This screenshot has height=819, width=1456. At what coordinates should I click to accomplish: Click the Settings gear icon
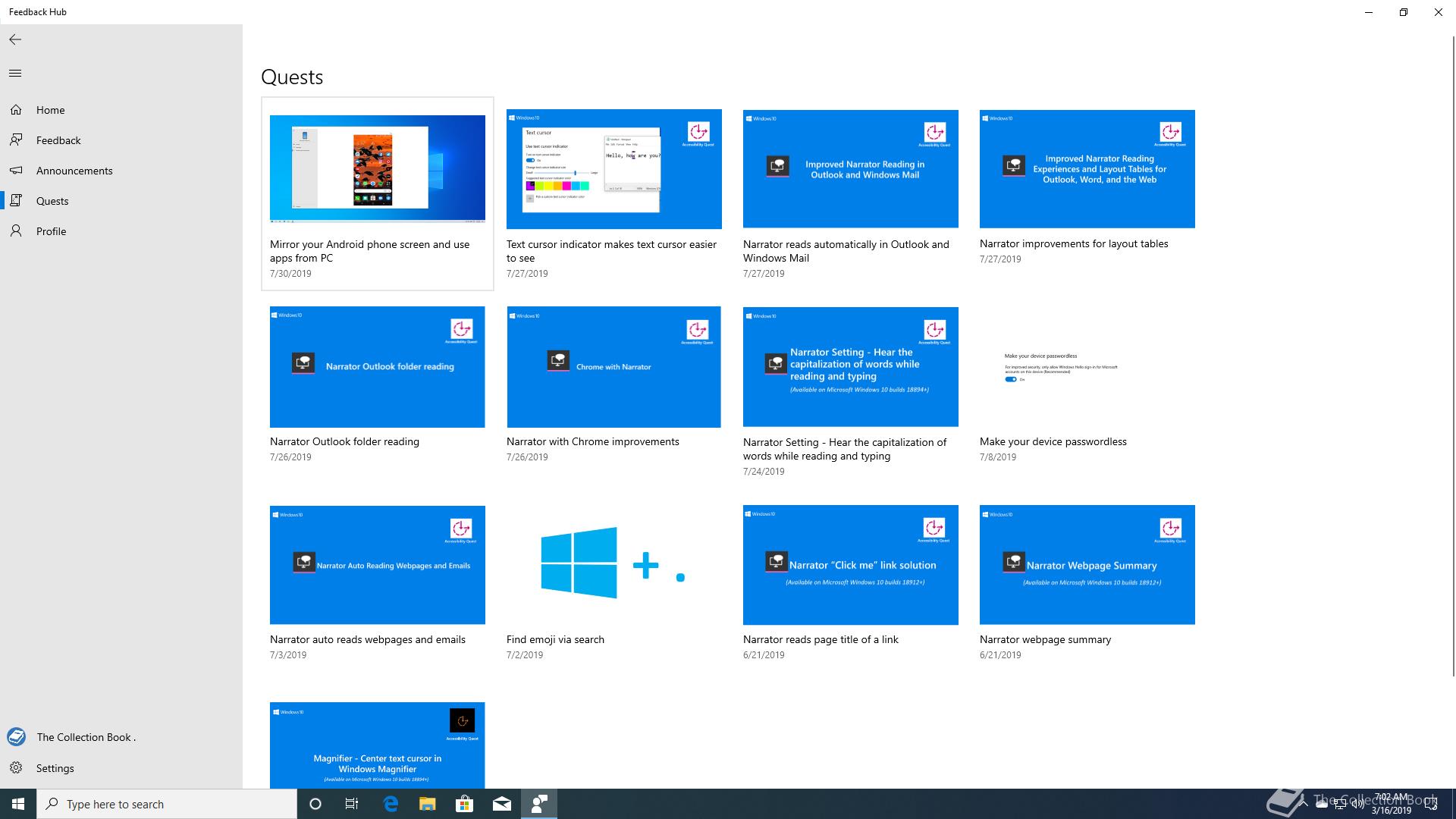pyautogui.click(x=16, y=768)
